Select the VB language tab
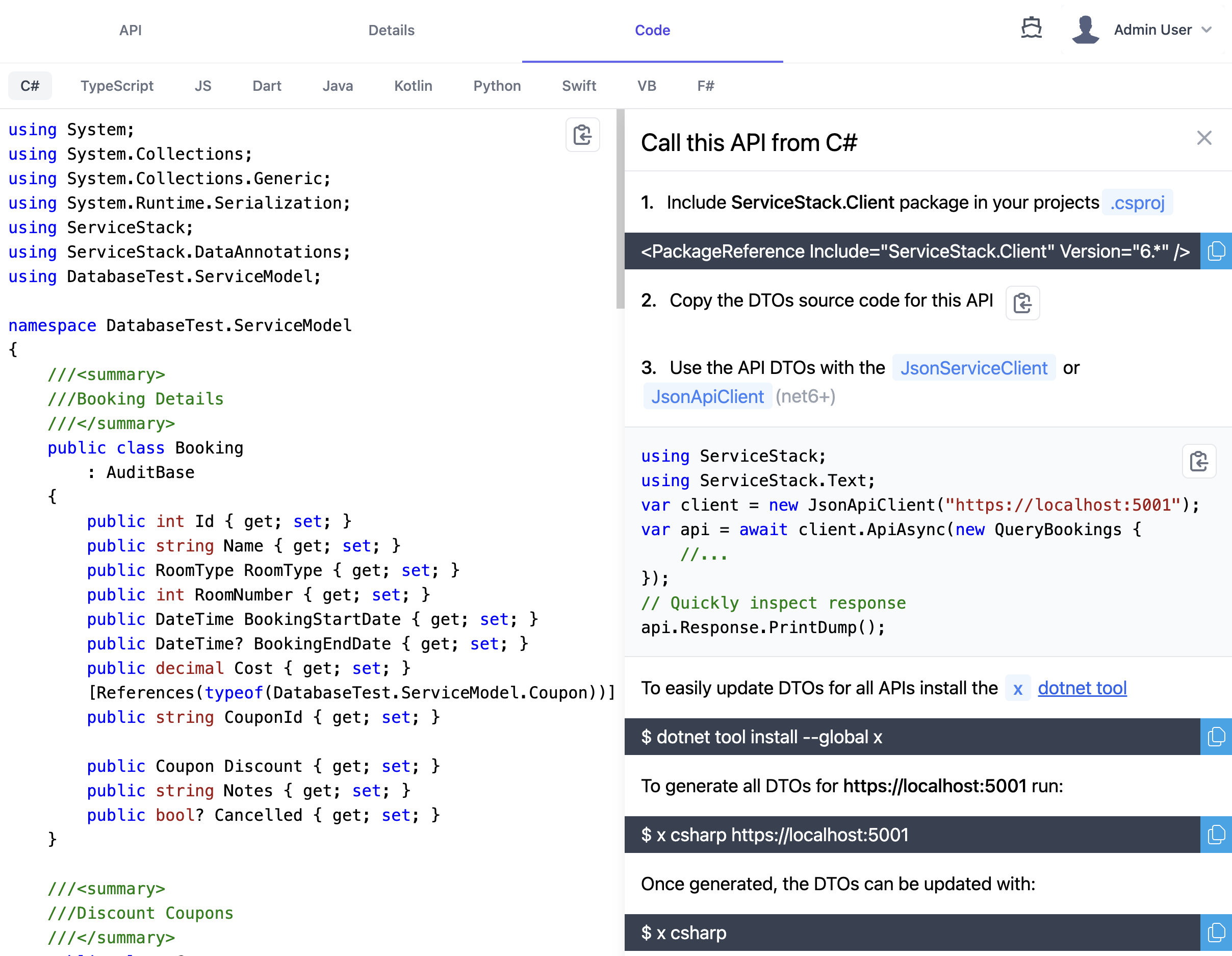Viewport: 1232px width, 956px height. pos(647,86)
